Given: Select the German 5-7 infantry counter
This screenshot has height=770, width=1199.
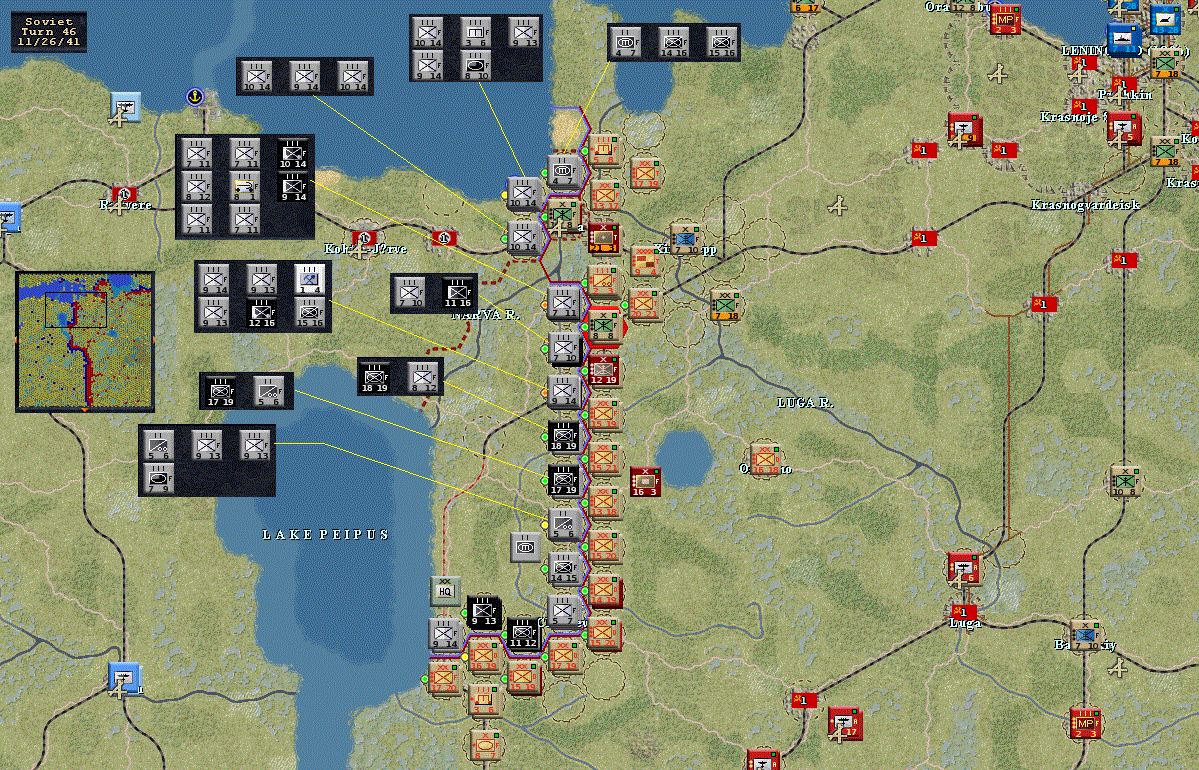Looking at the screenshot, I should click(565, 610).
